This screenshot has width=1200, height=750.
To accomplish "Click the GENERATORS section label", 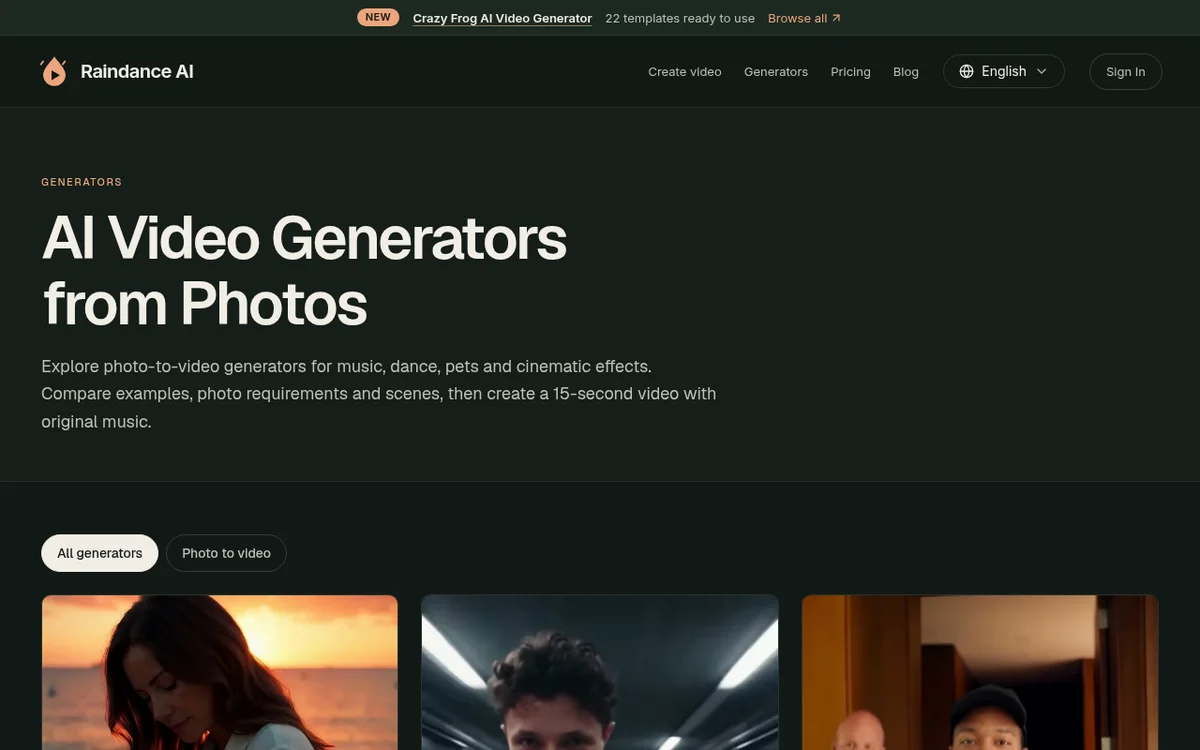I will pos(82,182).
